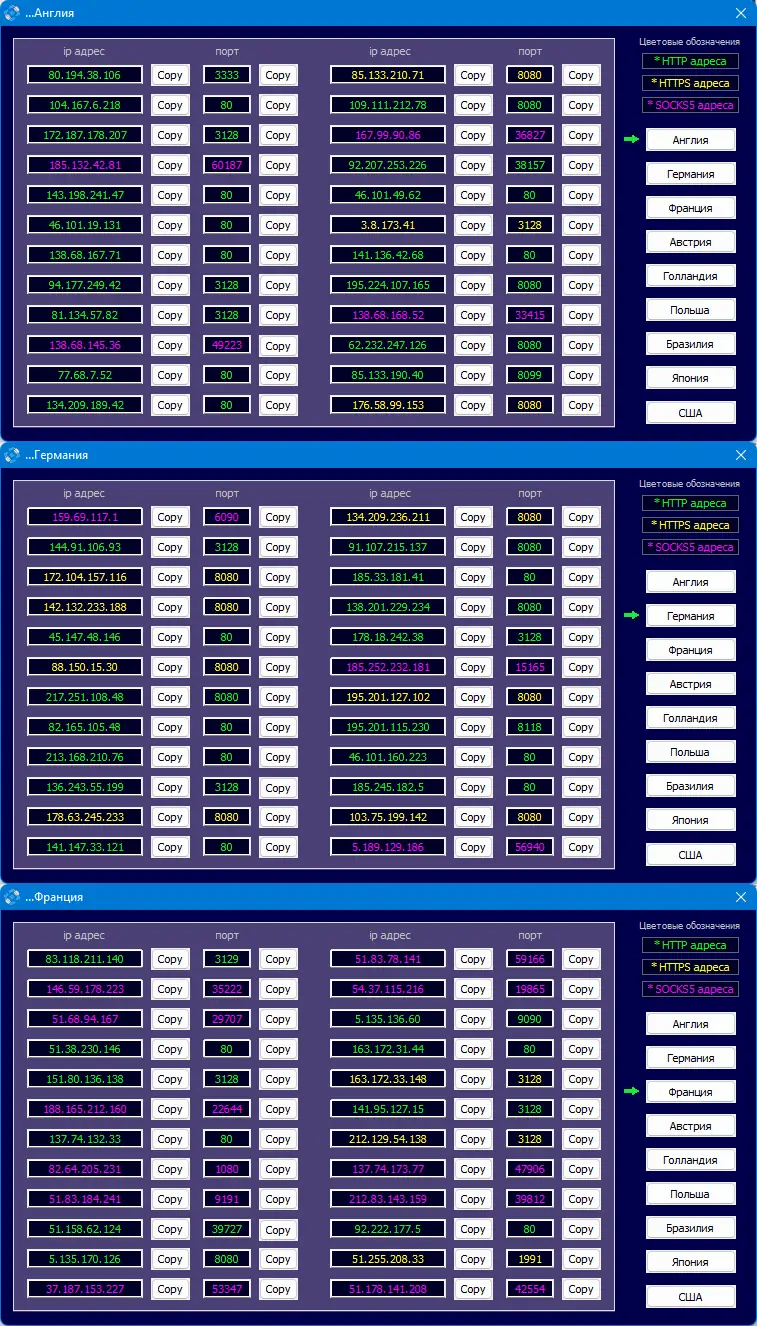Open США list in the Германия window
The image size is (757, 1326).
691,854
